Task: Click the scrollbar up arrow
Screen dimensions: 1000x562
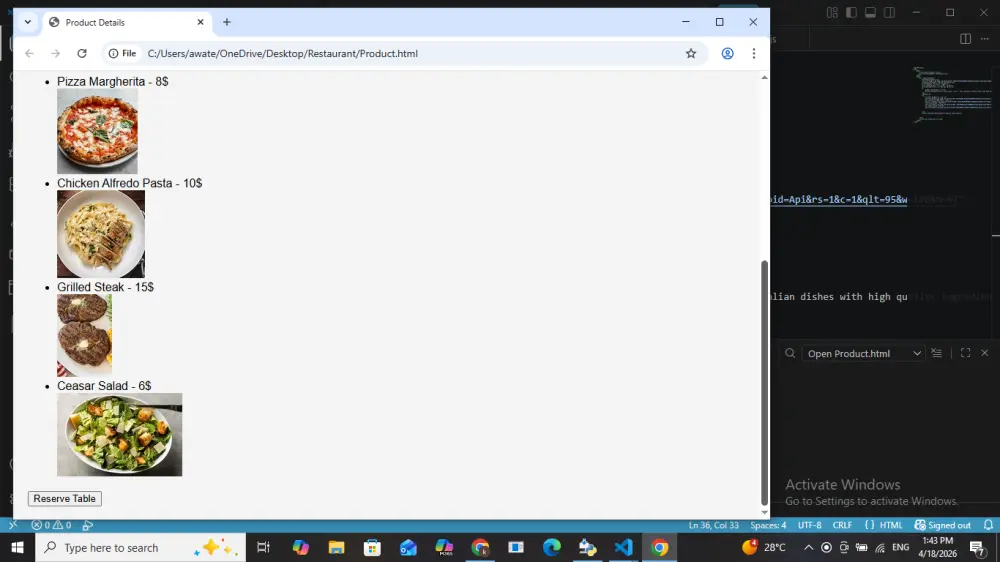Action: tap(764, 77)
